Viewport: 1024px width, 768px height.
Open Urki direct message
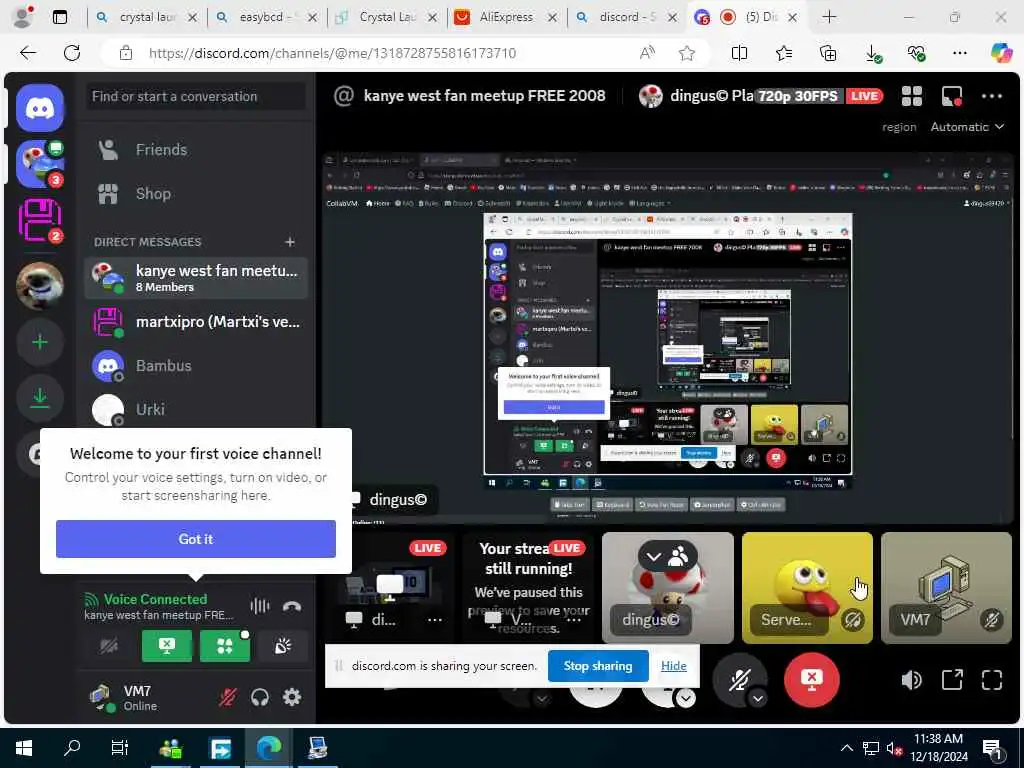[196, 409]
